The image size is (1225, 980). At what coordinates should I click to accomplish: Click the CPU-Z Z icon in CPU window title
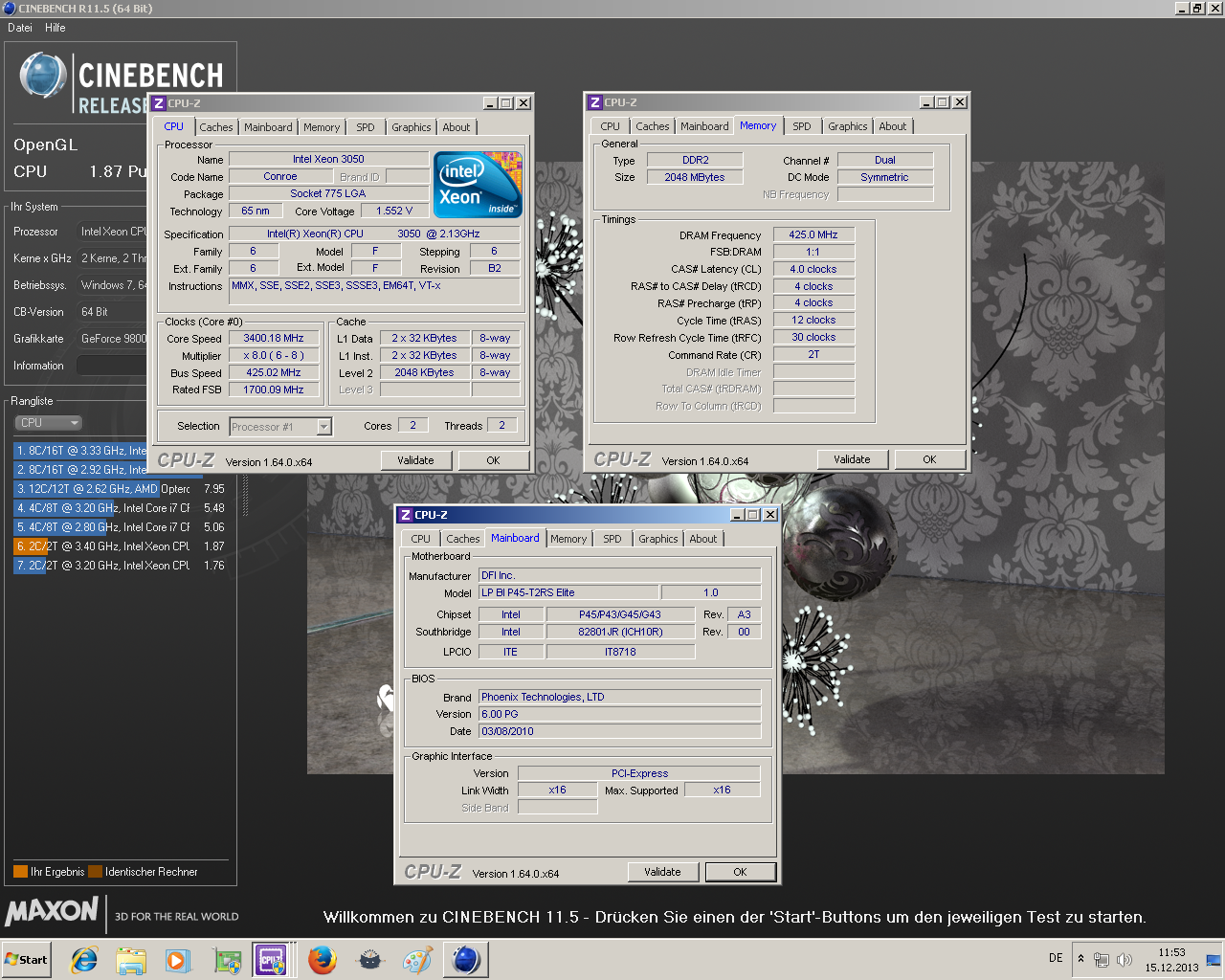coord(159,103)
